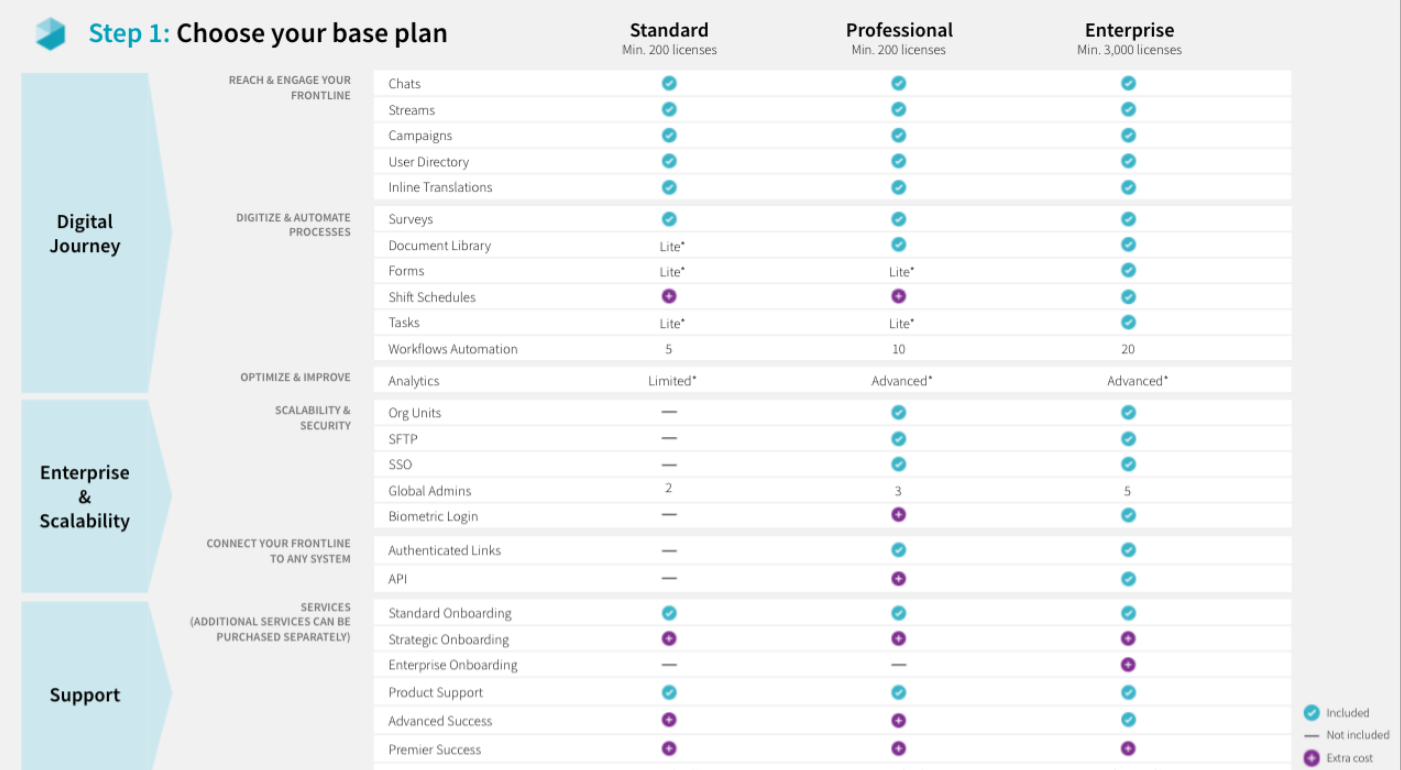Expand the Enterprise & Scalability section

(84, 496)
